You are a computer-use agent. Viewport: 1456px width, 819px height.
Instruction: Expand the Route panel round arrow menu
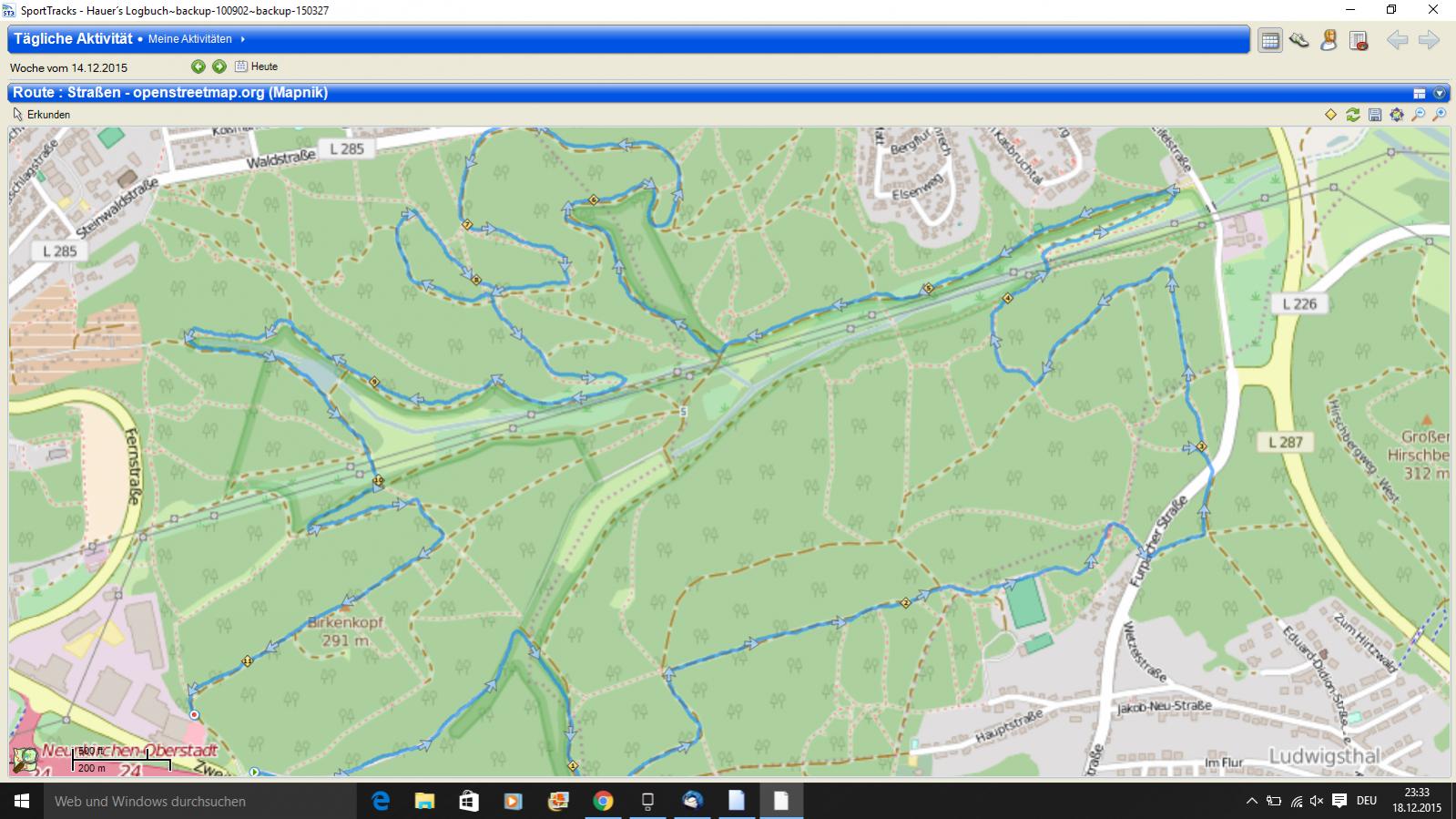(1439, 93)
